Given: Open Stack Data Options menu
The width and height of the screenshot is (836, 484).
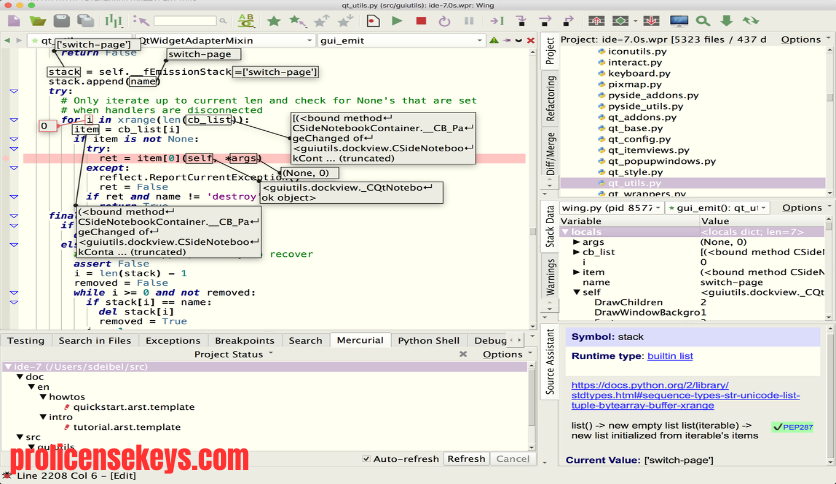Looking at the screenshot, I should [x=806, y=207].
